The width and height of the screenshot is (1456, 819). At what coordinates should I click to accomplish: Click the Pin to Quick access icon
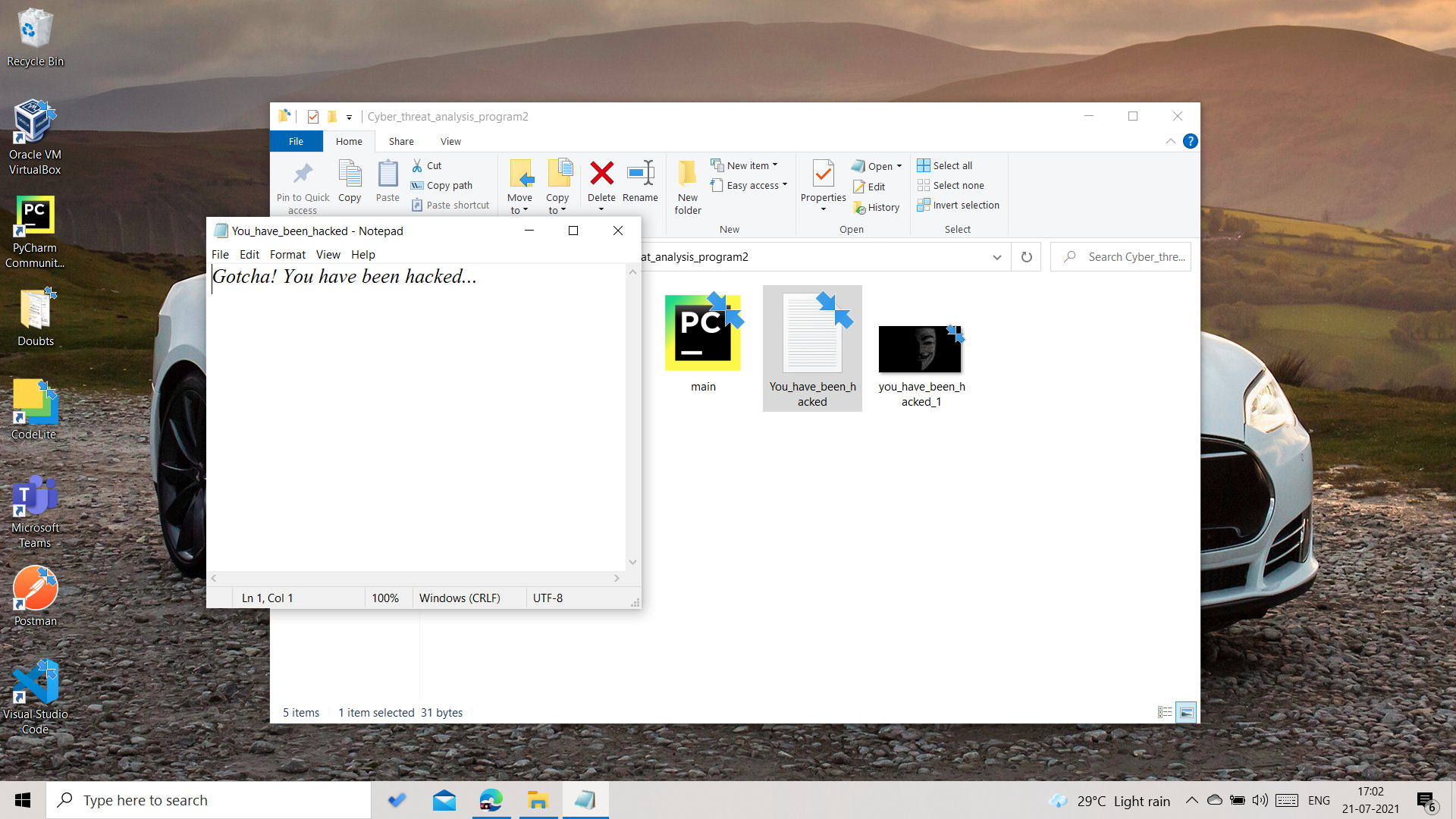[303, 174]
